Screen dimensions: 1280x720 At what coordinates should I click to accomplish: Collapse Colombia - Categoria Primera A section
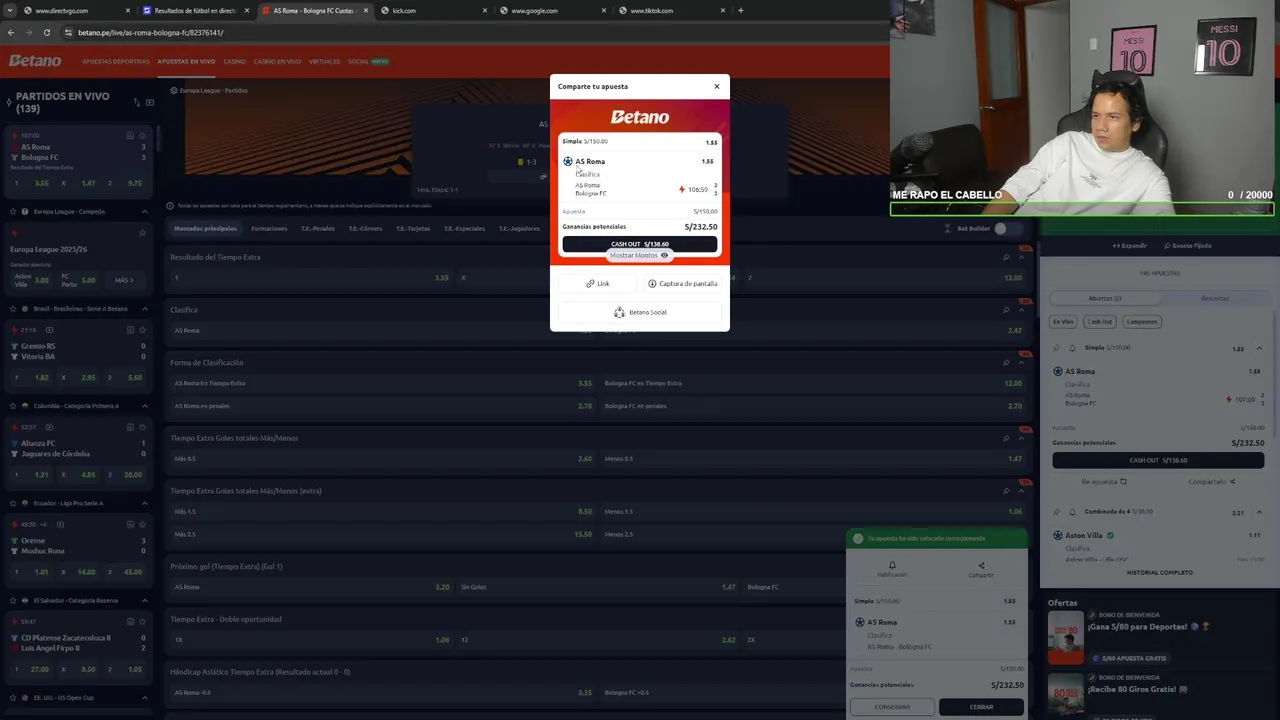(x=144, y=406)
